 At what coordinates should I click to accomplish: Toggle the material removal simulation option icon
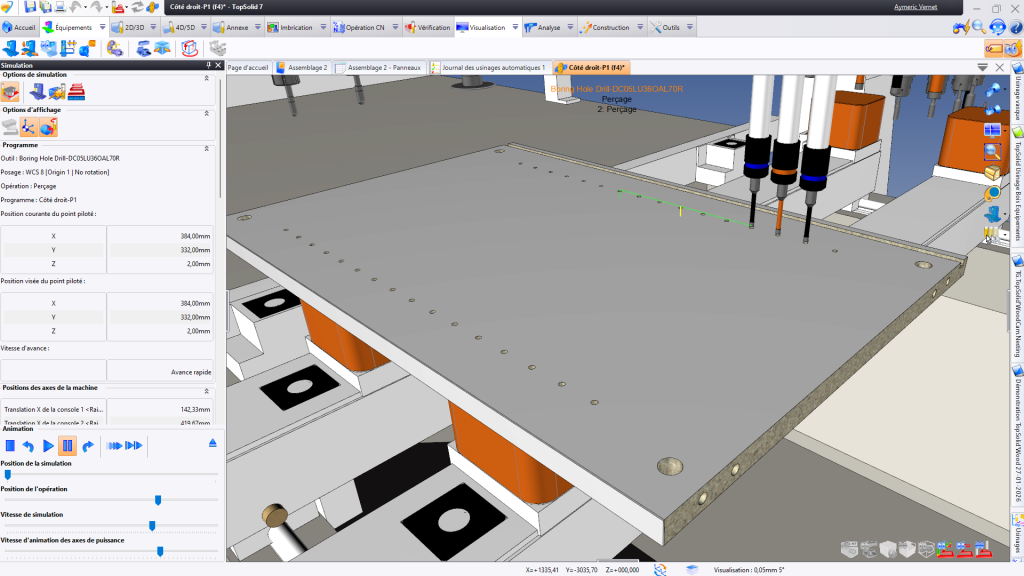click(10, 92)
